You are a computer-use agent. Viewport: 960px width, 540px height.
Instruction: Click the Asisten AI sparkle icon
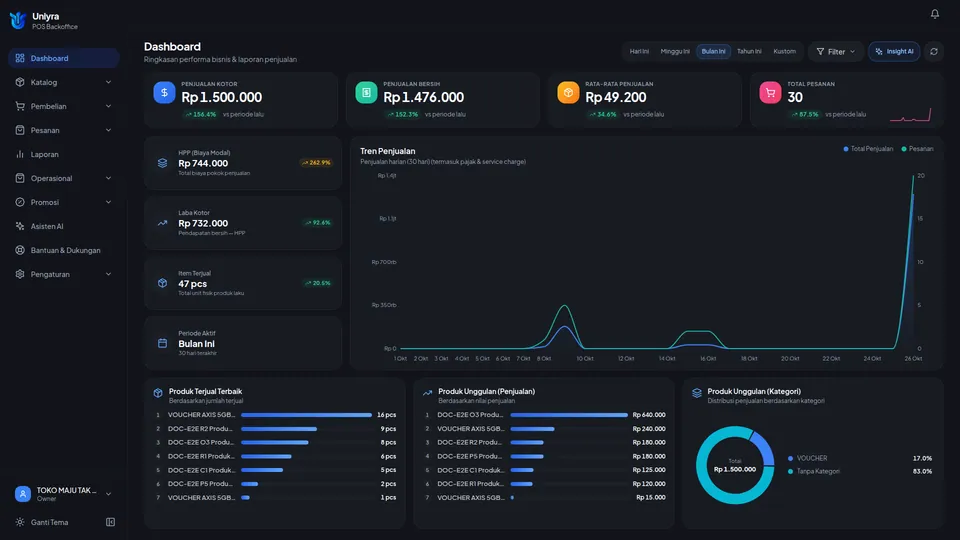pos(20,226)
